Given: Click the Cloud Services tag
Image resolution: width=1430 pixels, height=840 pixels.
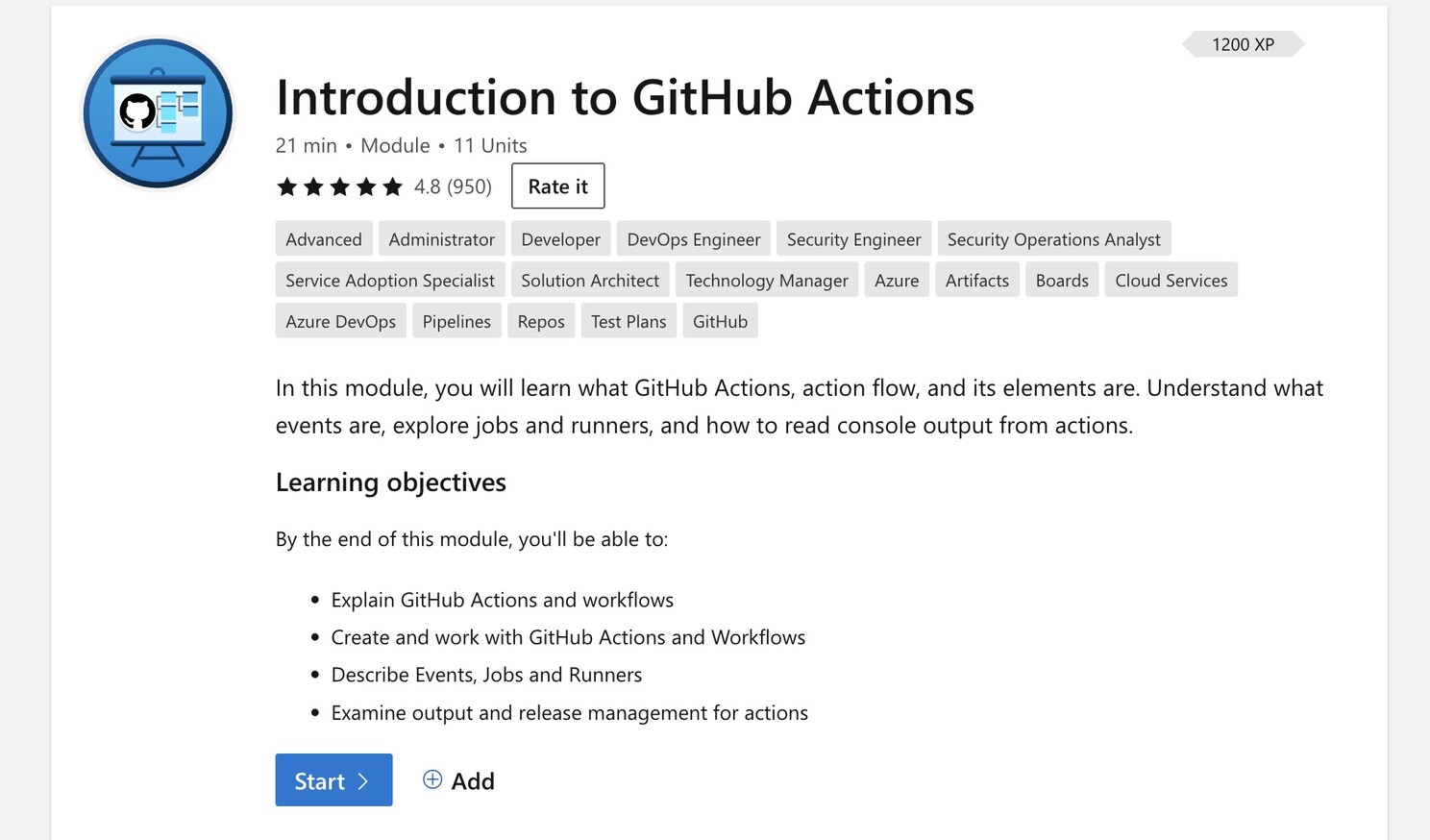Looking at the screenshot, I should pos(1171,281).
